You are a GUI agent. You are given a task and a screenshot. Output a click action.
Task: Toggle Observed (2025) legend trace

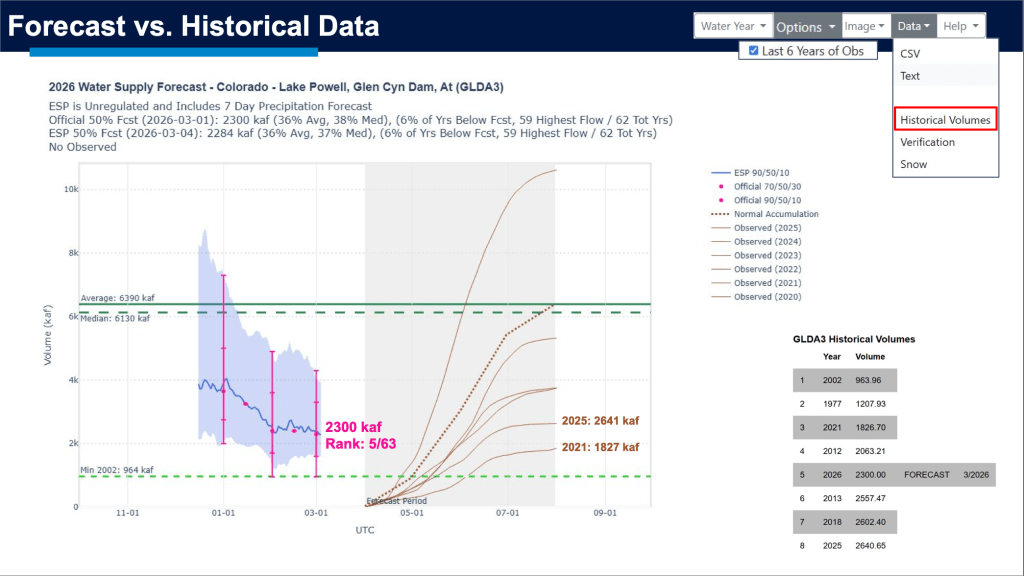coord(767,228)
